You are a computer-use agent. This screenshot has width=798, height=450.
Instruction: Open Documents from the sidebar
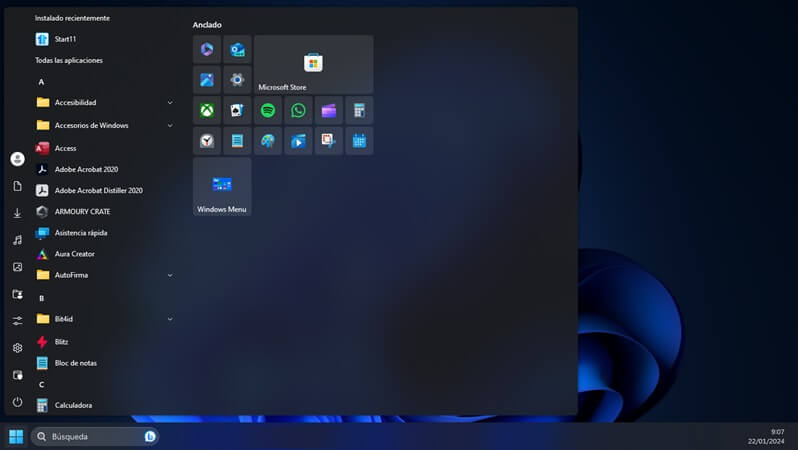point(17,186)
